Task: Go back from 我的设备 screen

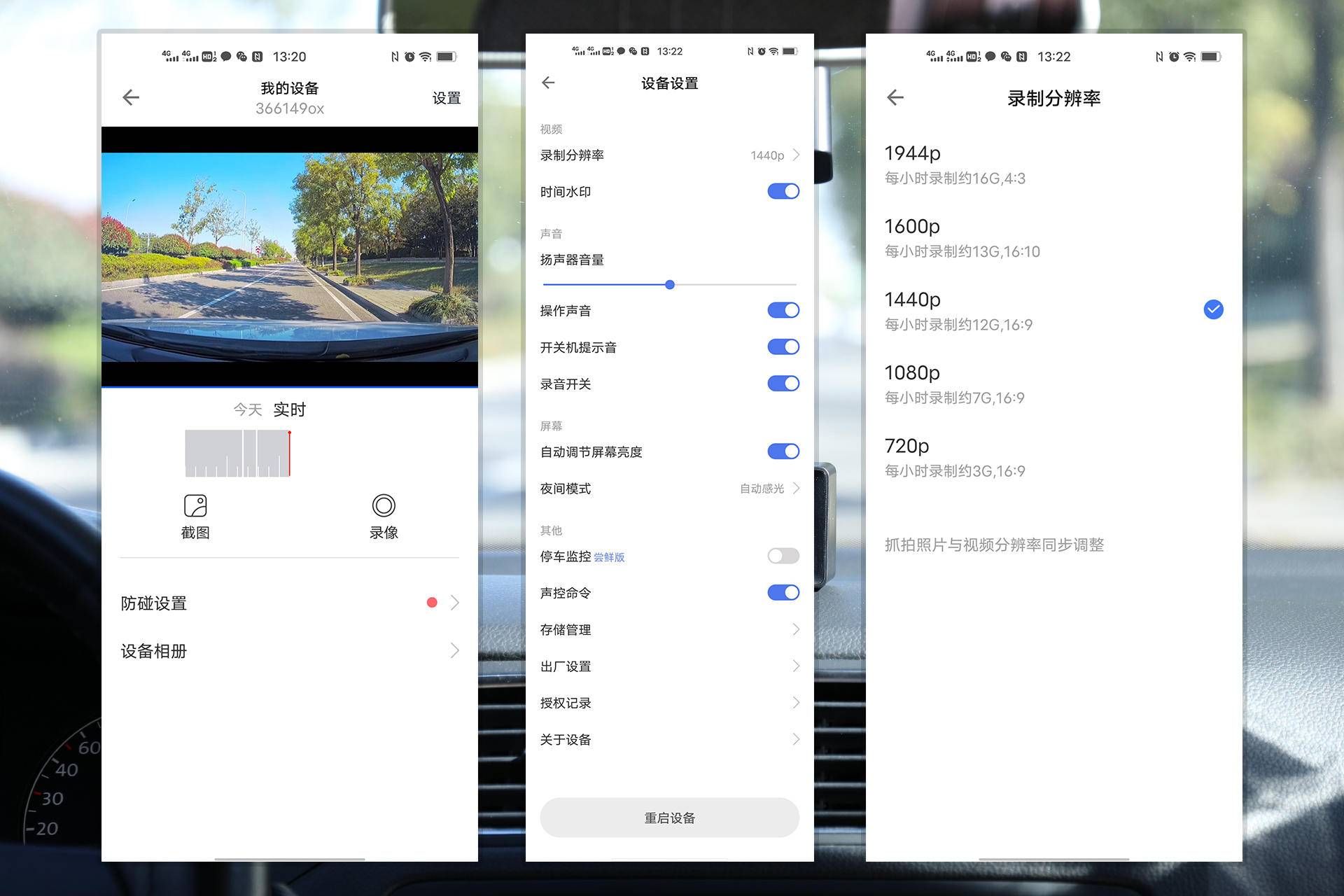Action: click(131, 97)
